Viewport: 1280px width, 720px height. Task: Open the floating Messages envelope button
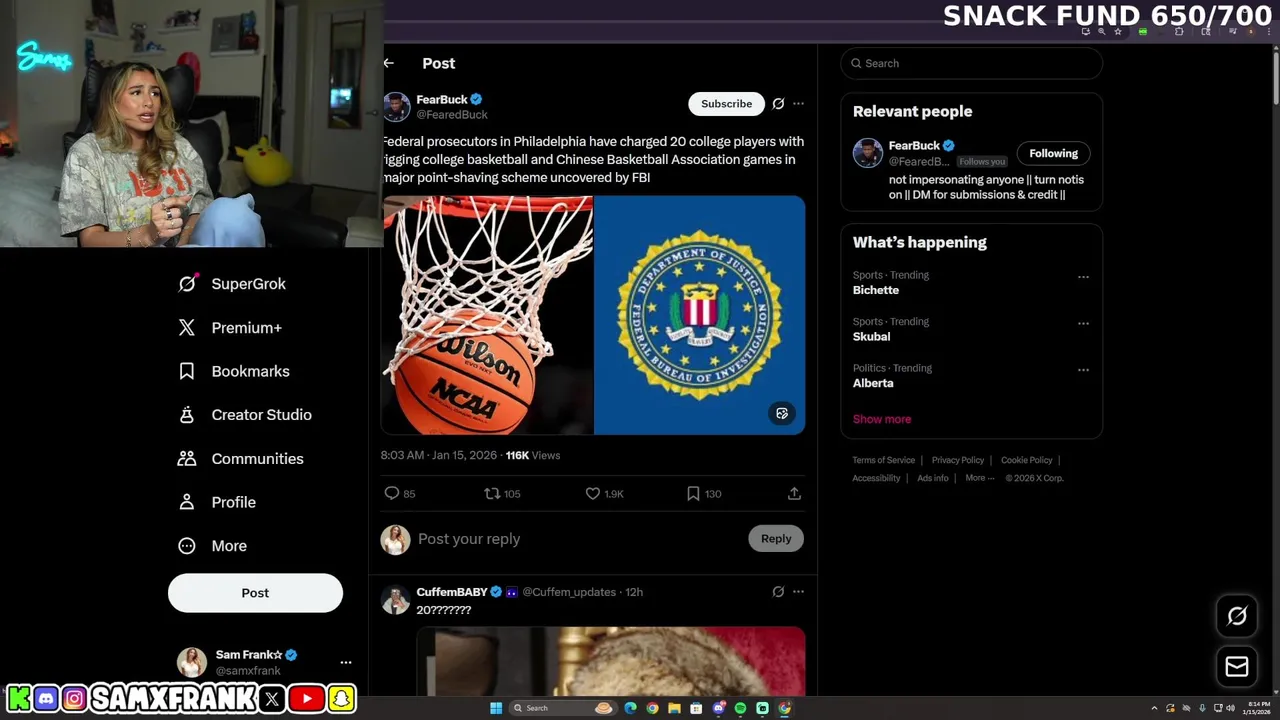pyautogui.click(x=1237, y=667)
